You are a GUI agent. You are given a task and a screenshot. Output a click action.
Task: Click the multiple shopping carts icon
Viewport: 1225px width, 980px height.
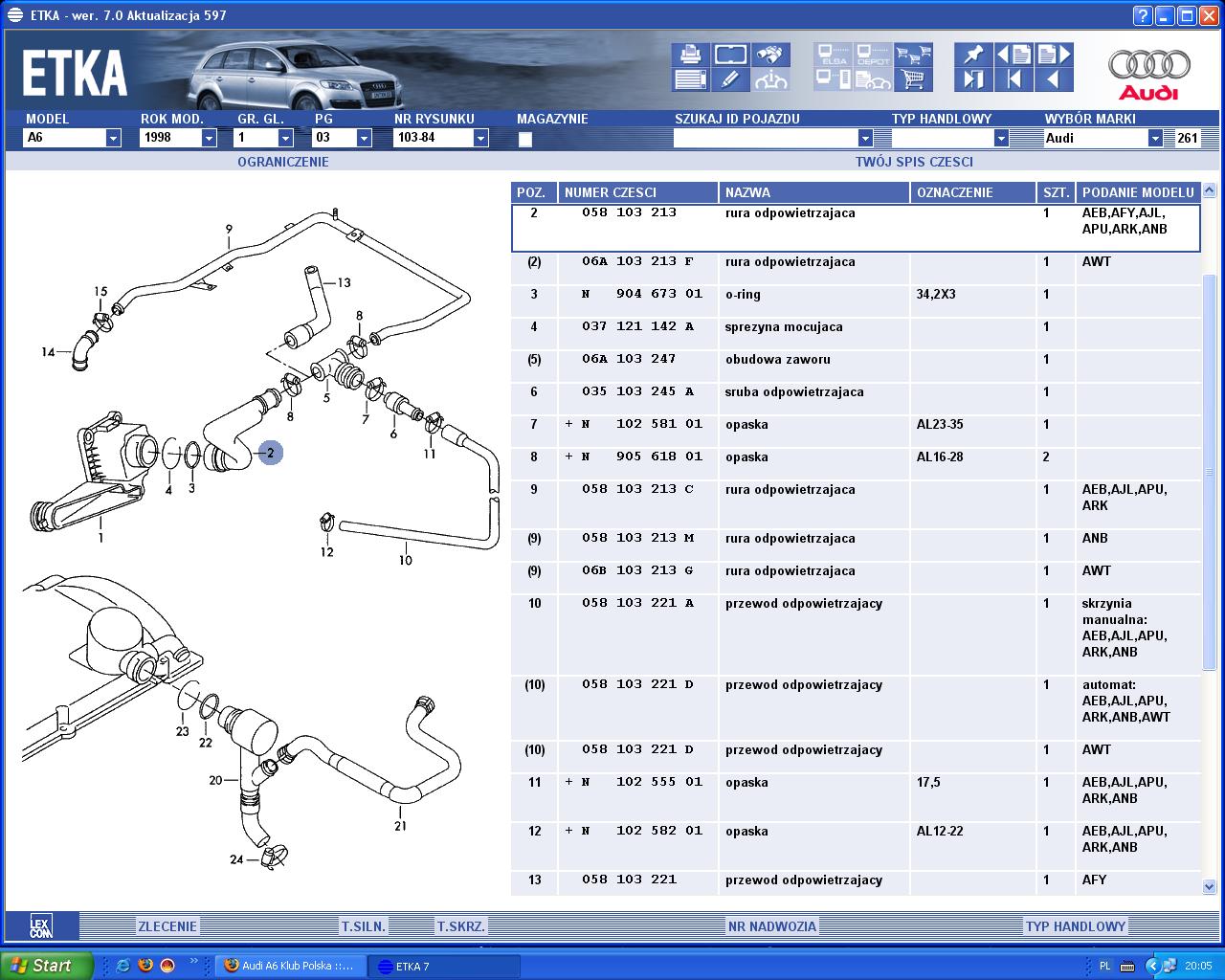pos(914,55)
